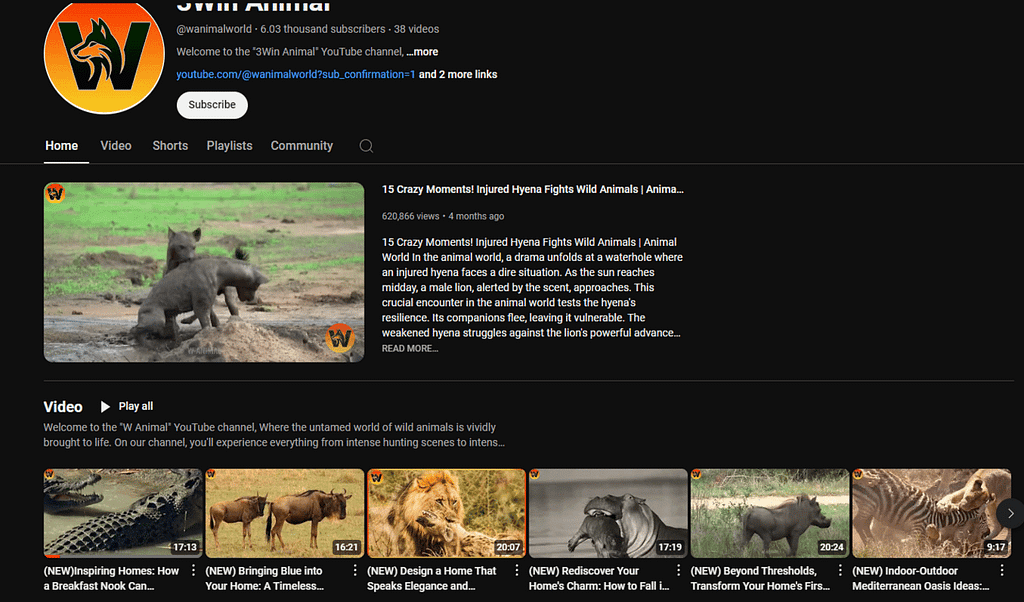Open options menu for Rediscover Your Home's Charm video
The width and height of the screenshot is (1024, 602).
pyautogui.click(x=679, y=571)
